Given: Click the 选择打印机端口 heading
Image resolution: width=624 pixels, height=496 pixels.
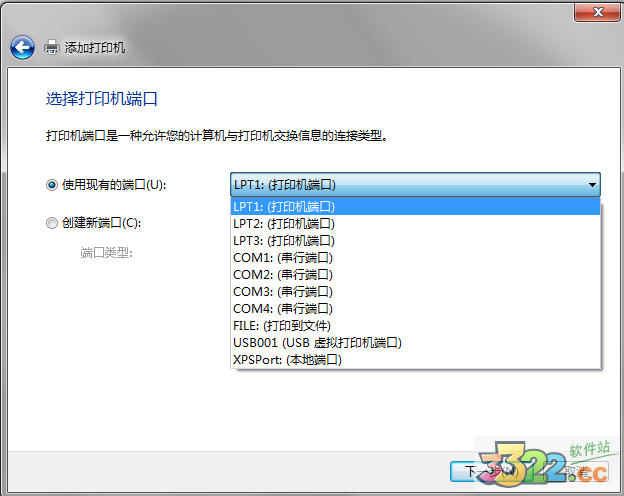Looking at the screenshot, I should (x=102, y=99).
